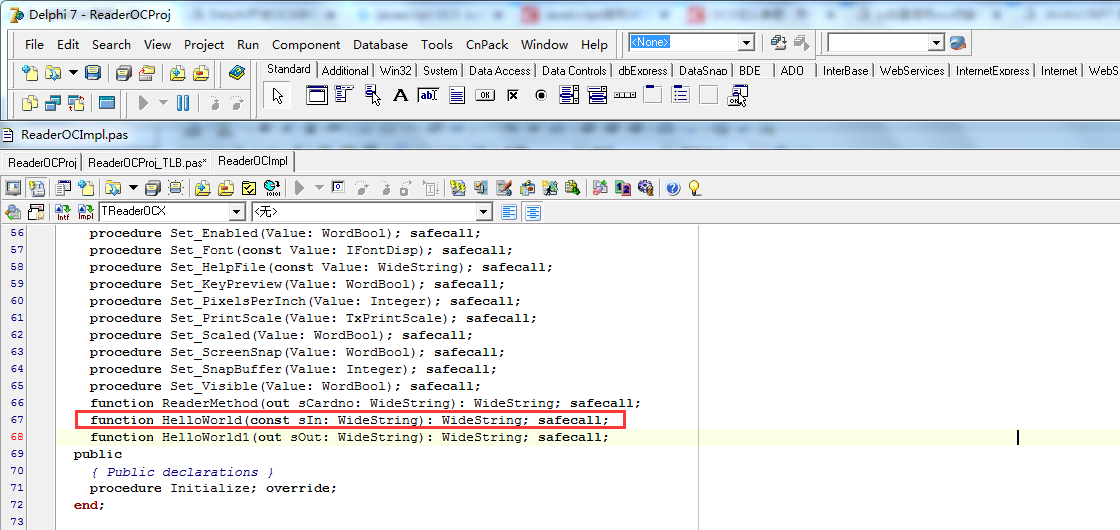Select the MainMenu component icon

[x=345, y=94]
